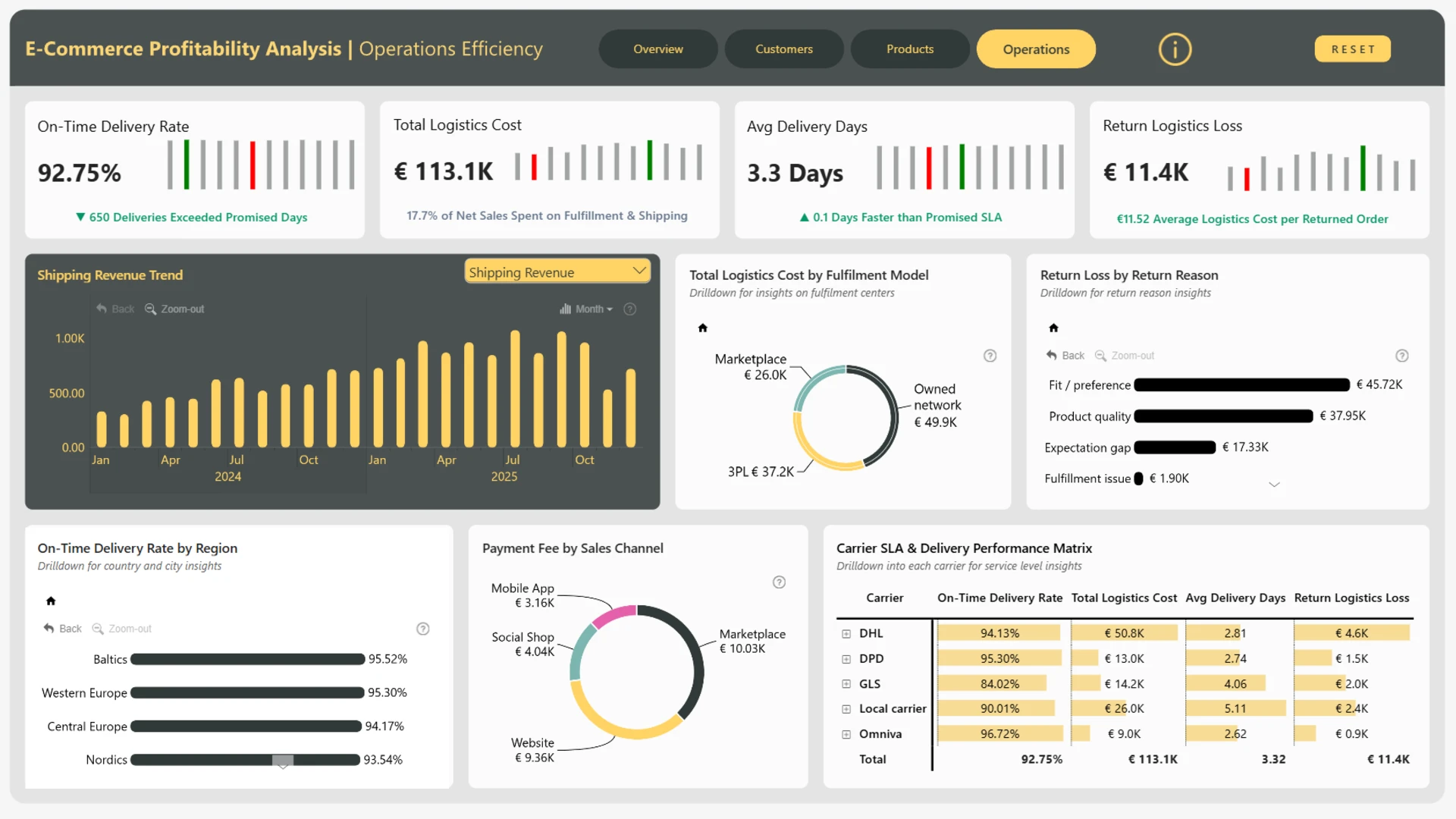The height and width of the screenshot is (819, 1456).
Task: Select the Product quality bar
Action: click(1223, 416)
